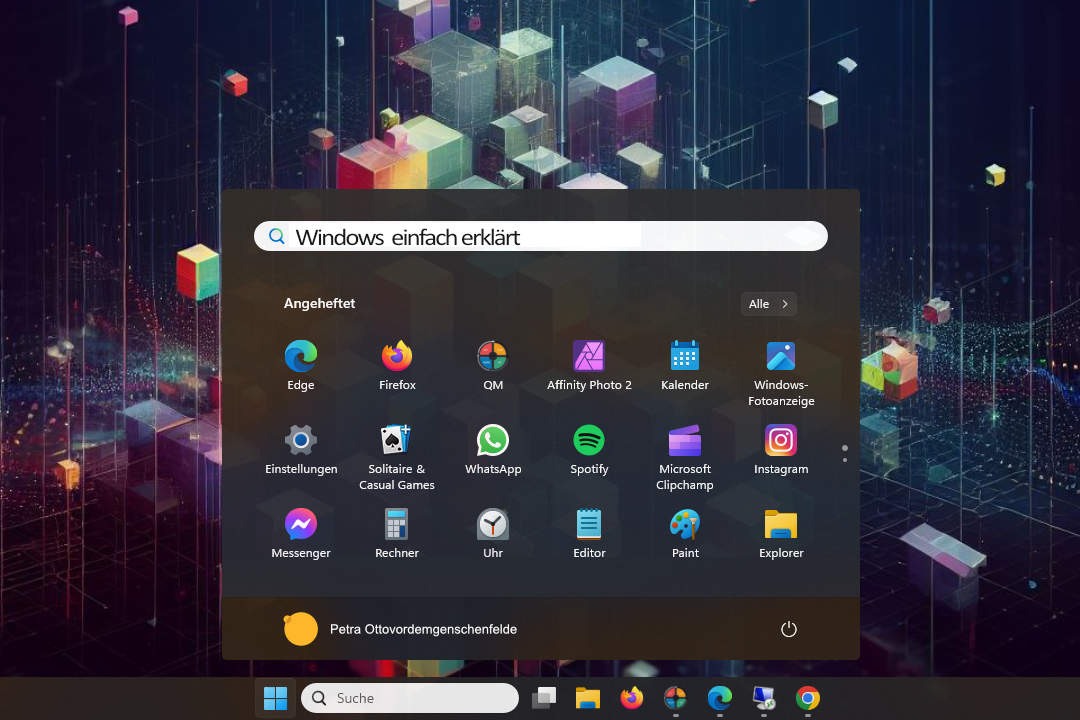
Task: Switch to Edge in the taskbar
Action: pos(720,699)
